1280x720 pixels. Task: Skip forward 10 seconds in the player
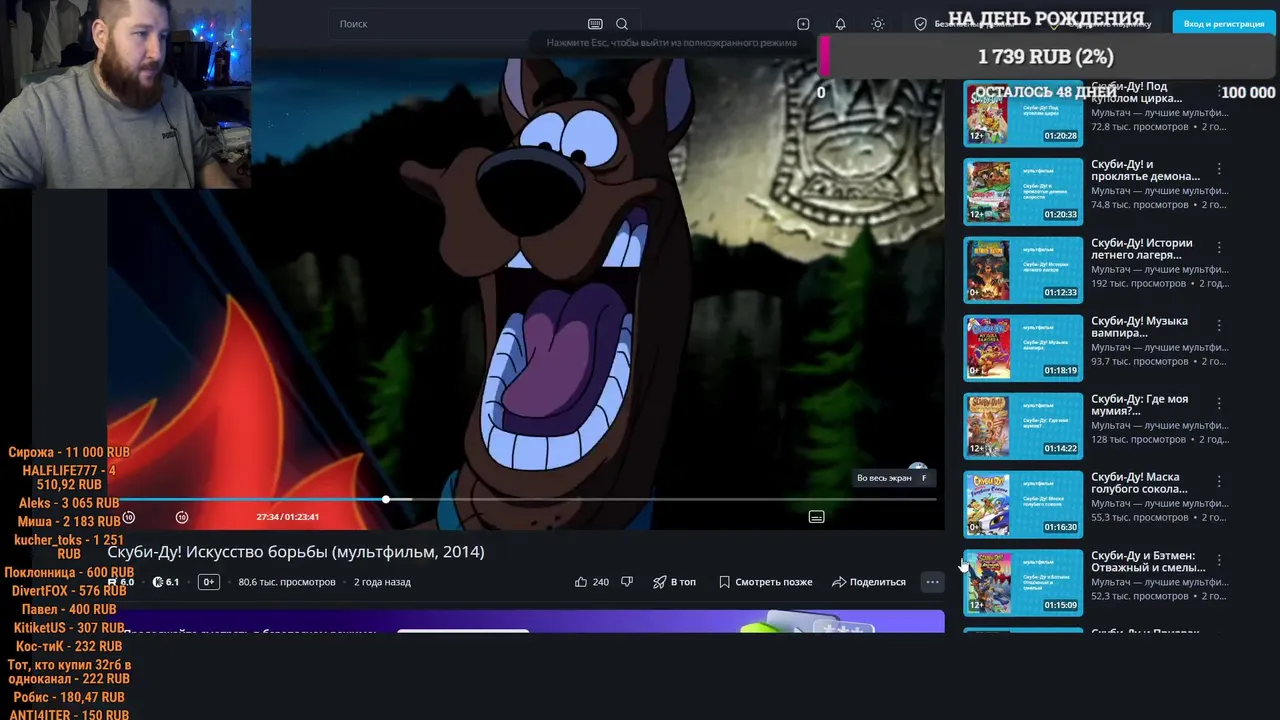pos(182,517)
